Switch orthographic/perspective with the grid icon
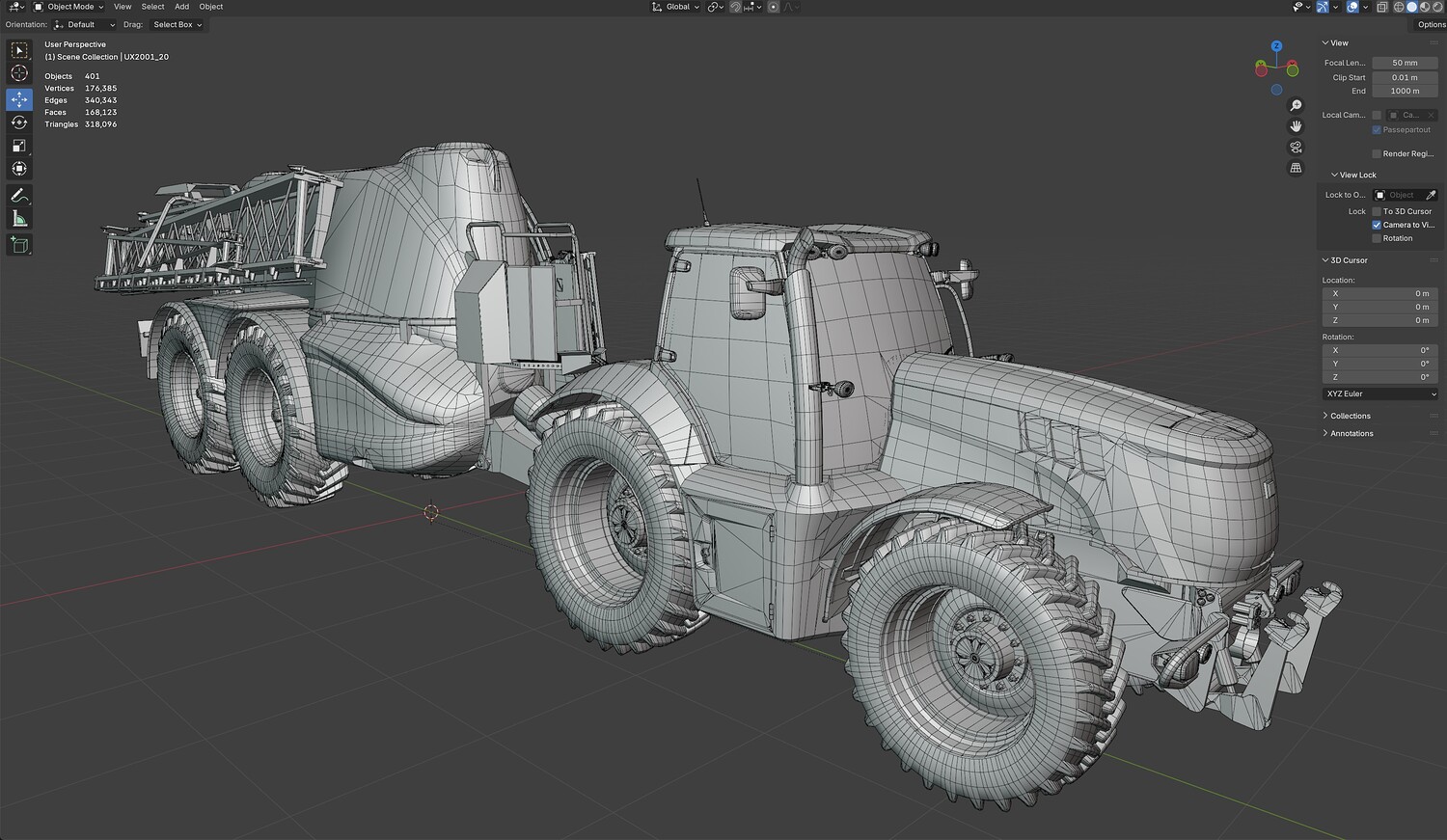This screenshot has height=840, width=1447. (x=1297, y=168)
